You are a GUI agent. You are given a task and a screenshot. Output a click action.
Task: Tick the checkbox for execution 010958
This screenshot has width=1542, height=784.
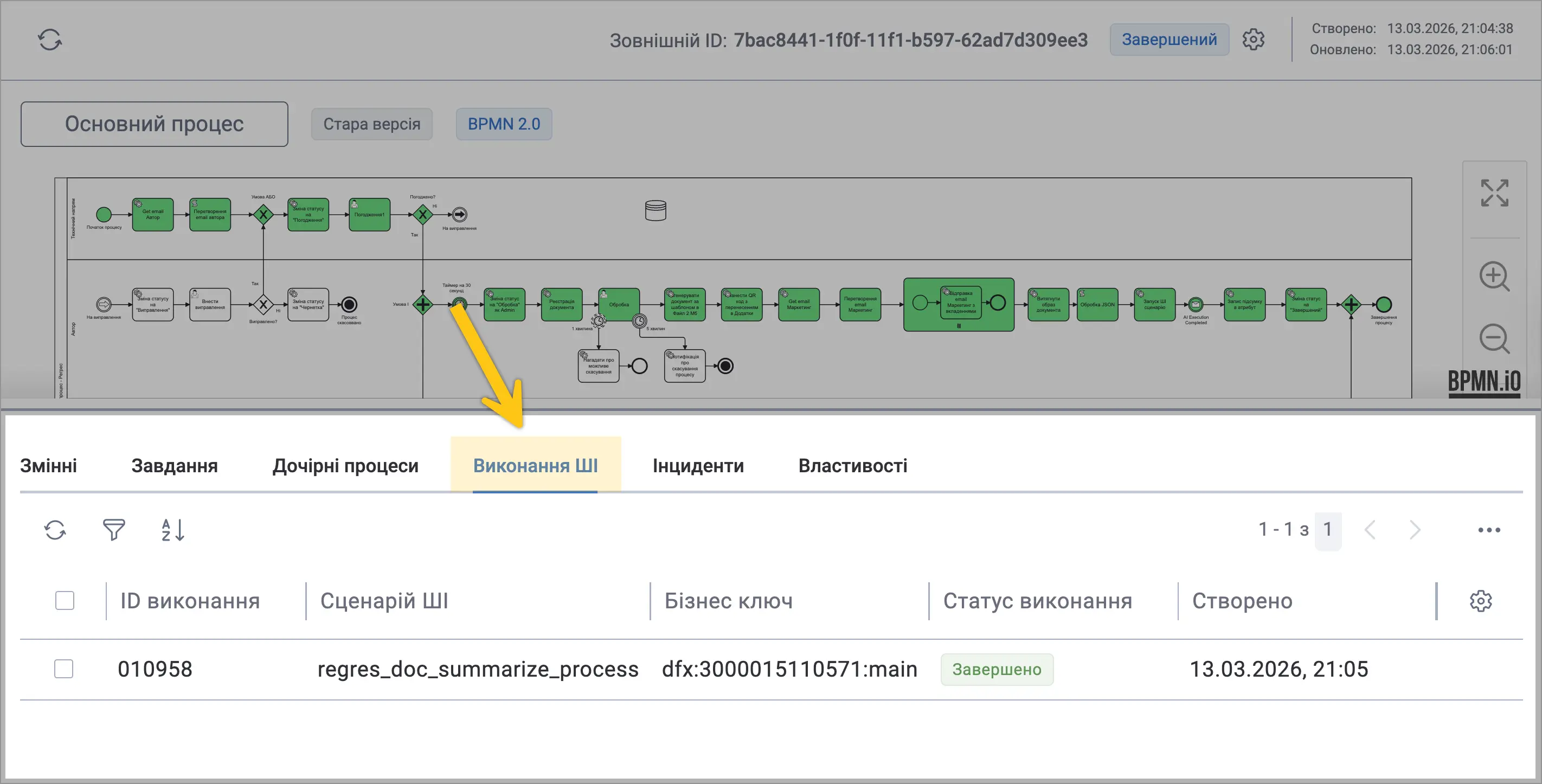(63, 669)
